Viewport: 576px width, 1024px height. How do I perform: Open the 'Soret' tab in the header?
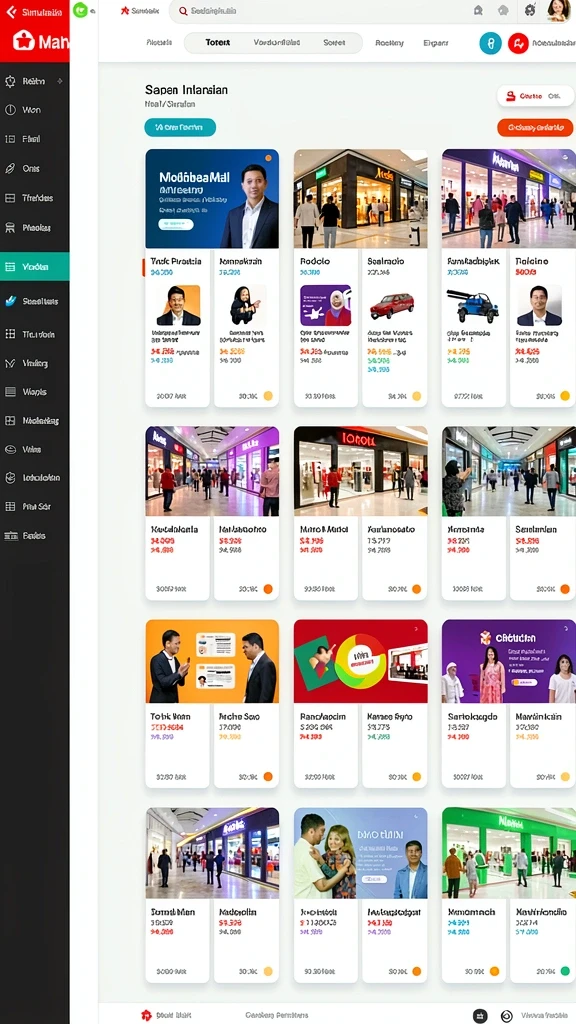point(334,42)
